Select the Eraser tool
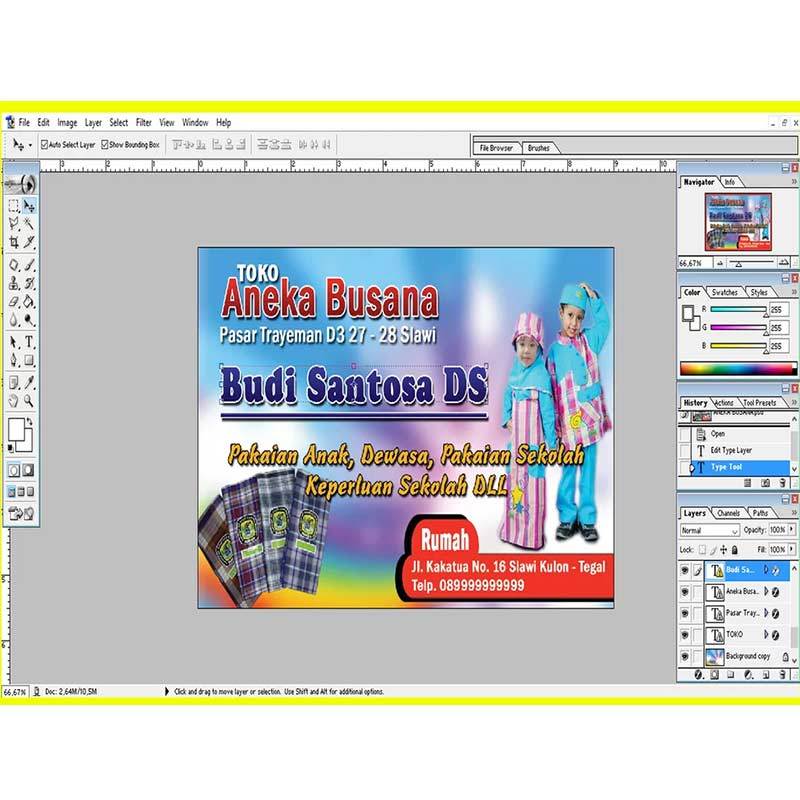800x800 pixels. (14, 302)
